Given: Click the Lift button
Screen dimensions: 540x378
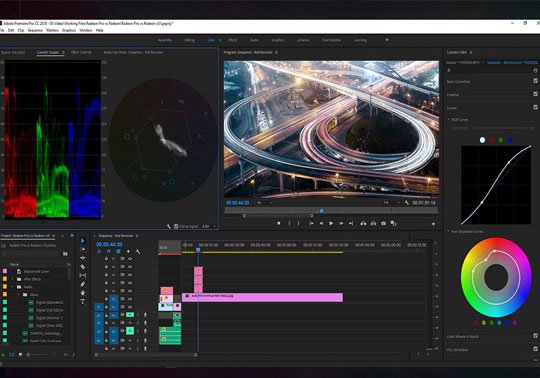Looking at the screenshot, I should tap(363, 223).
